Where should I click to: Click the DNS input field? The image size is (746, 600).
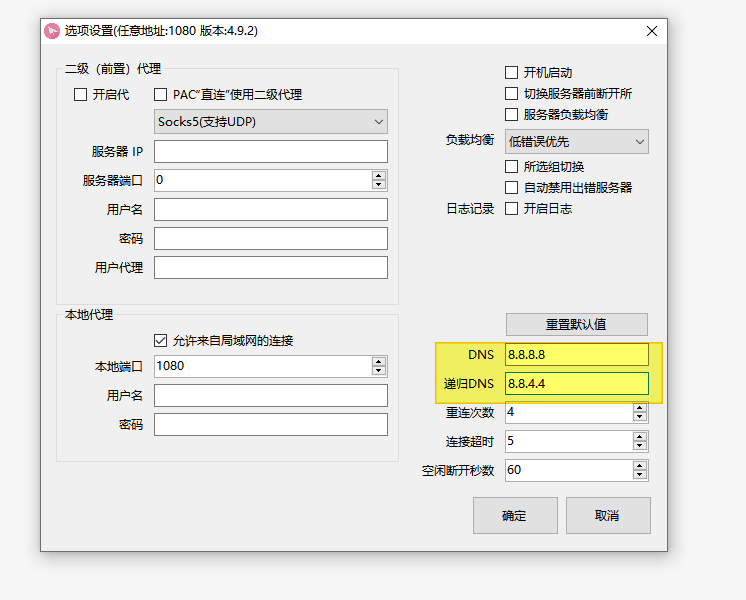point(576,355)
